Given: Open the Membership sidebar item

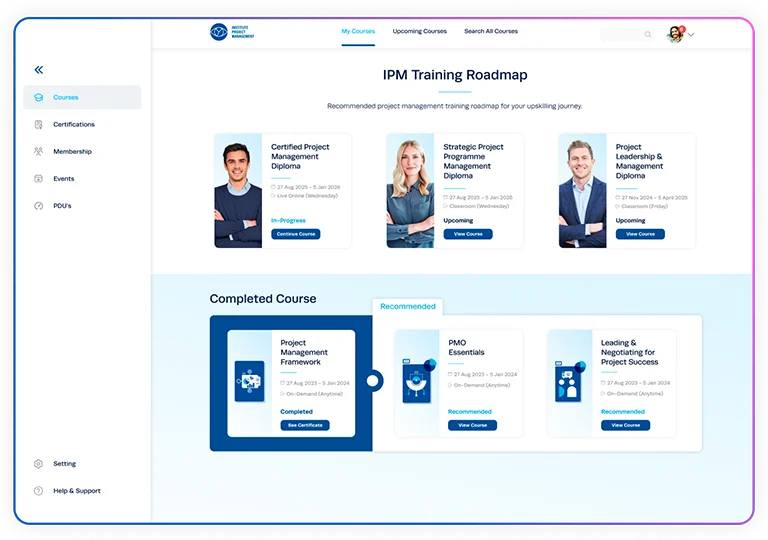Looking at the screenshot, I should (x=82, y=151).
